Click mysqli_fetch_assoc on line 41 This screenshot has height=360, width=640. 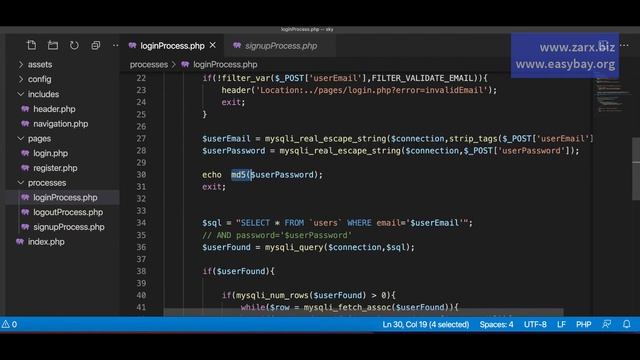coord(347,307)
